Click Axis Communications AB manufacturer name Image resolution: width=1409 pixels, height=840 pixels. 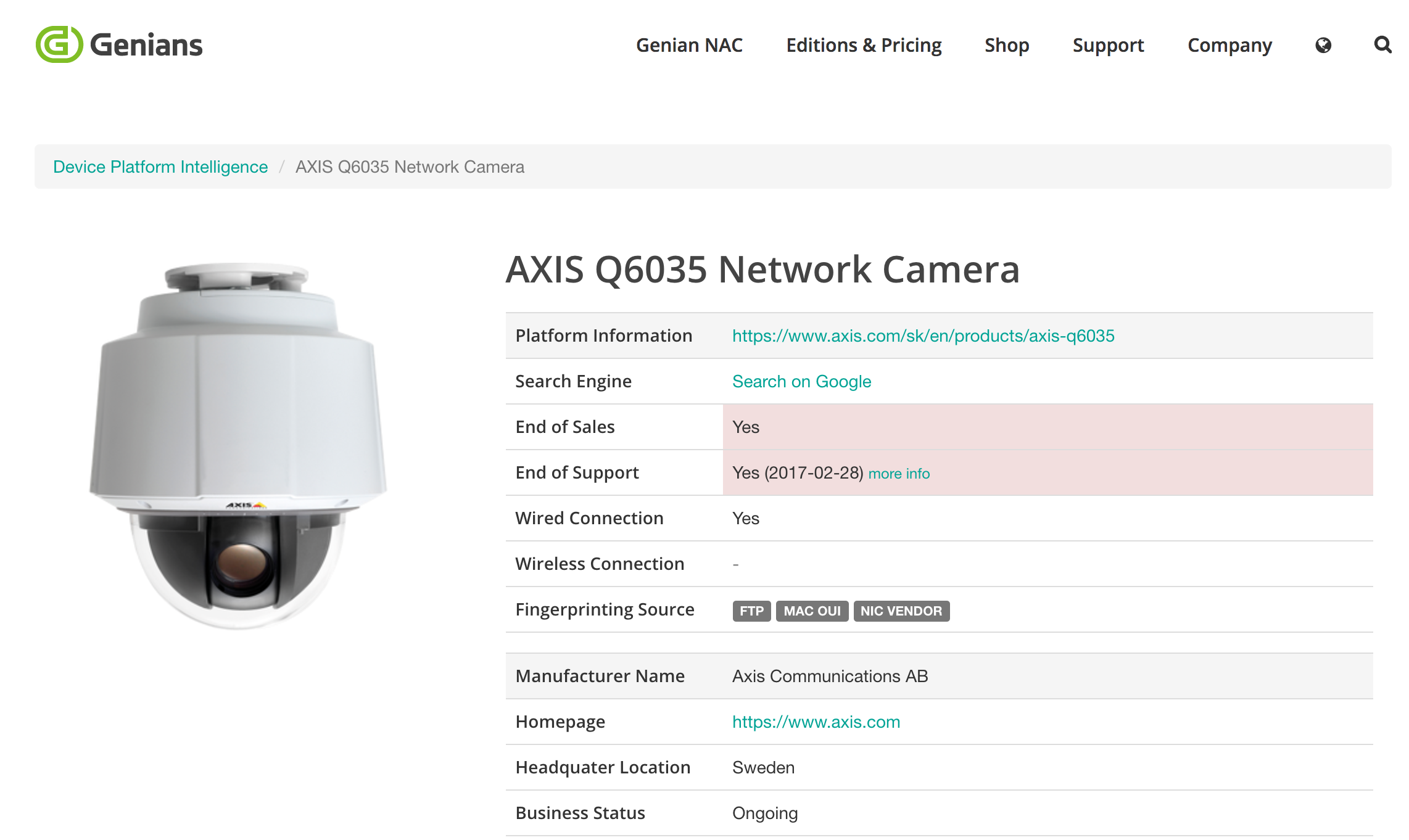click(830, 676)
